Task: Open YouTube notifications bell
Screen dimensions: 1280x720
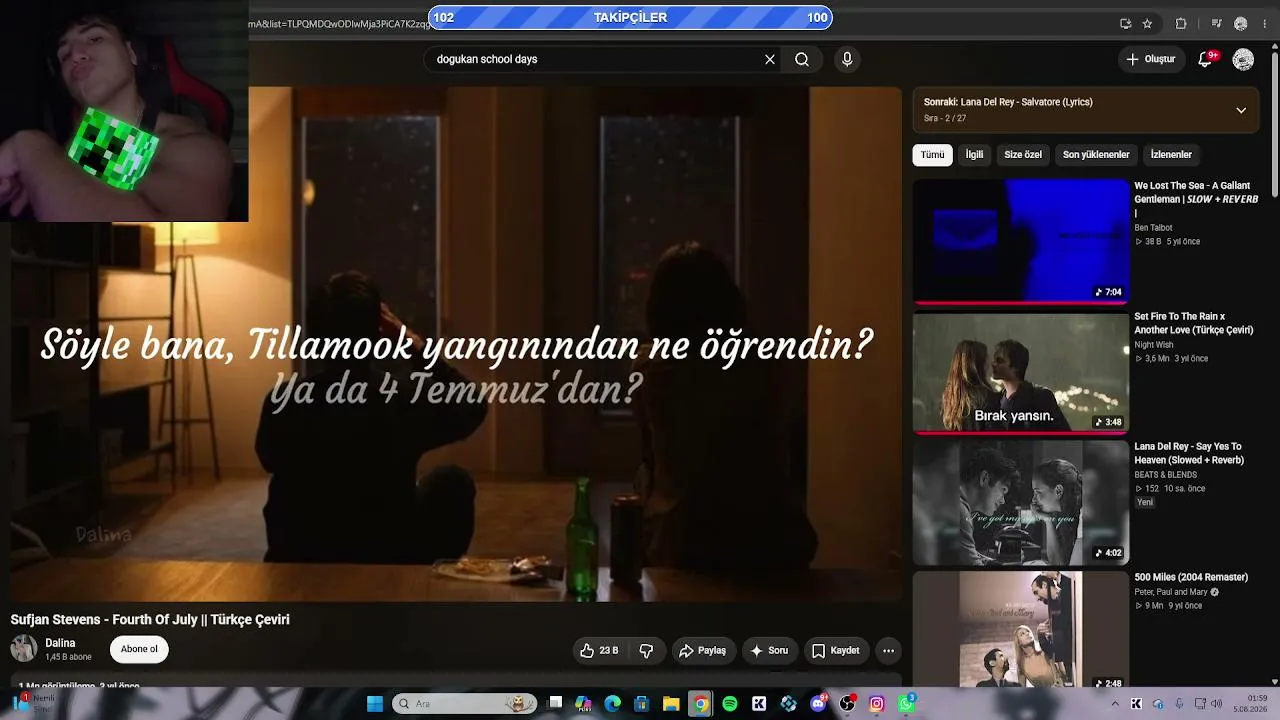Action: click(x=1205, y=59)
